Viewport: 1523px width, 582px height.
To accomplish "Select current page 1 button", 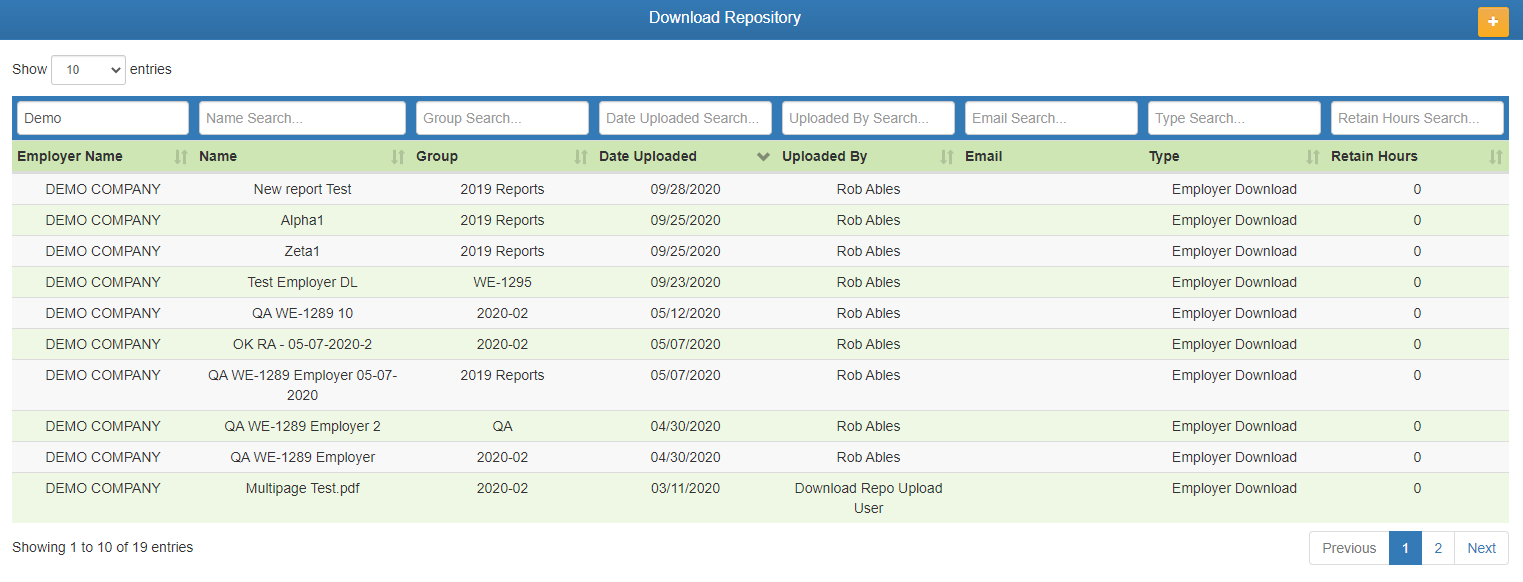I will click(1405, 548).
